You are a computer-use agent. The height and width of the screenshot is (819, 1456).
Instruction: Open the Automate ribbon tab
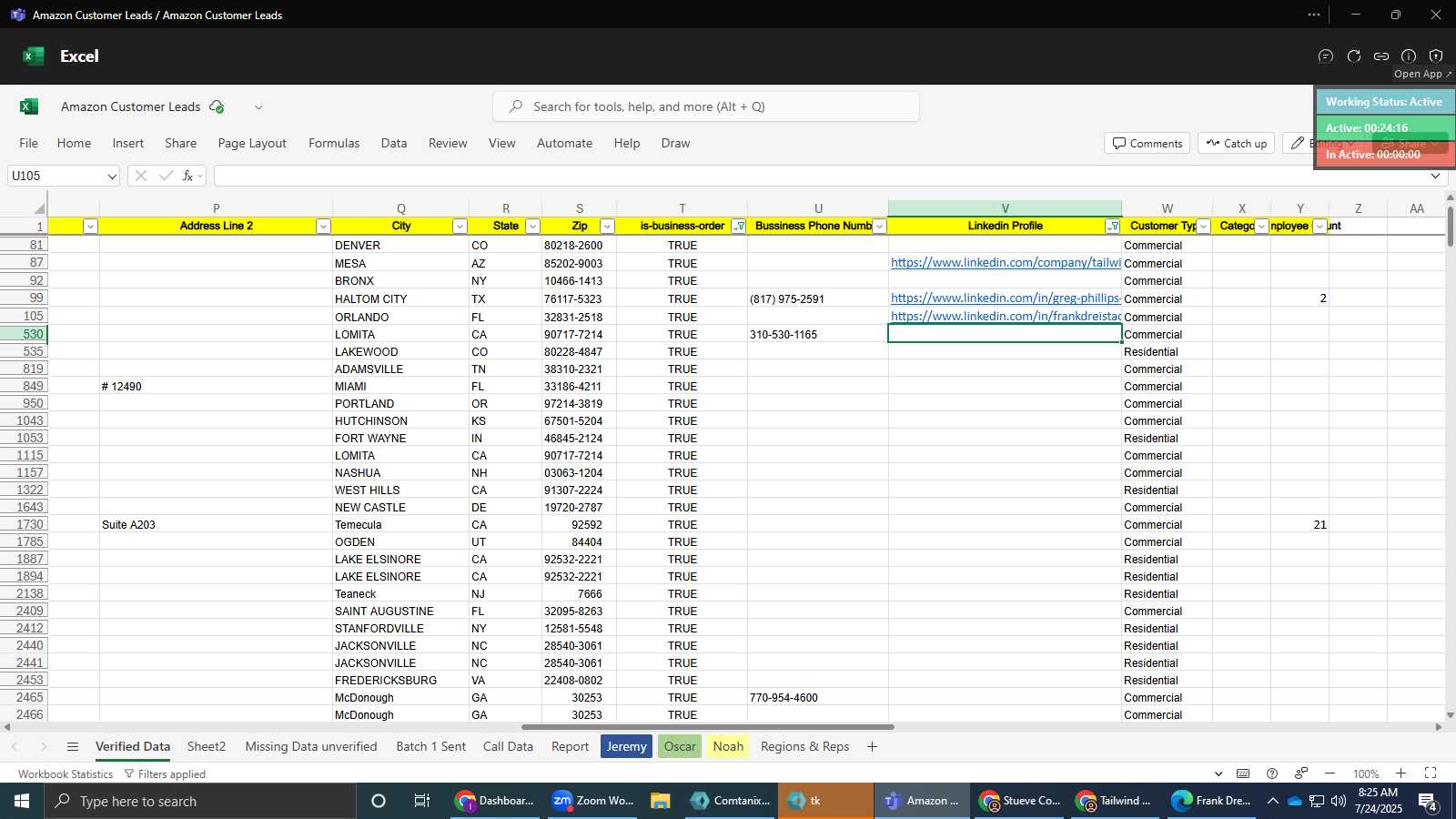[x=564, y=143]
